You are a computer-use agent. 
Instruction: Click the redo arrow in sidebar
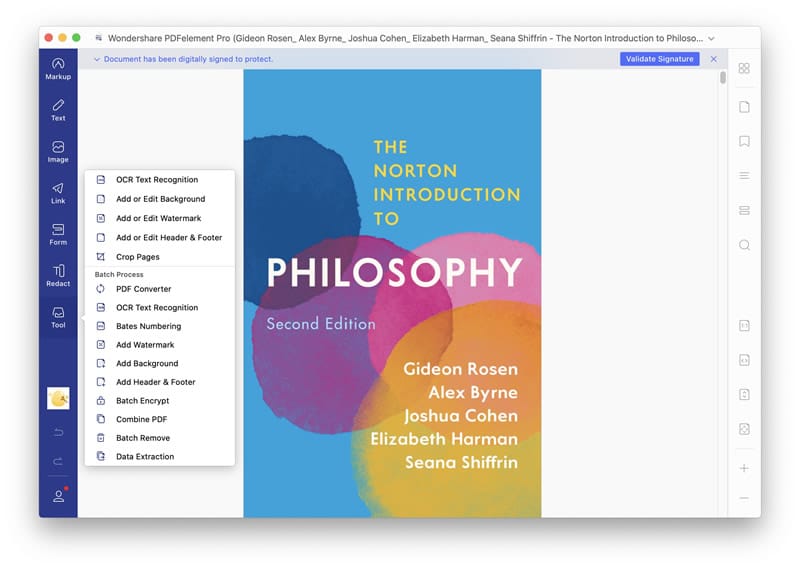tap(58, 461)
